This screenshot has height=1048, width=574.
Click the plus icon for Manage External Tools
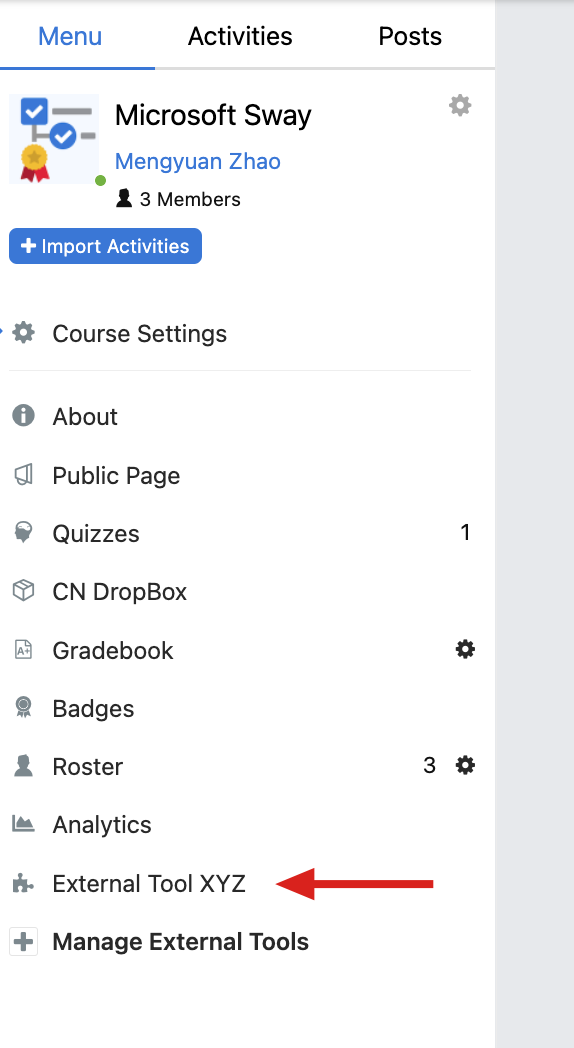pyautogui.click(x=23, y=942)
